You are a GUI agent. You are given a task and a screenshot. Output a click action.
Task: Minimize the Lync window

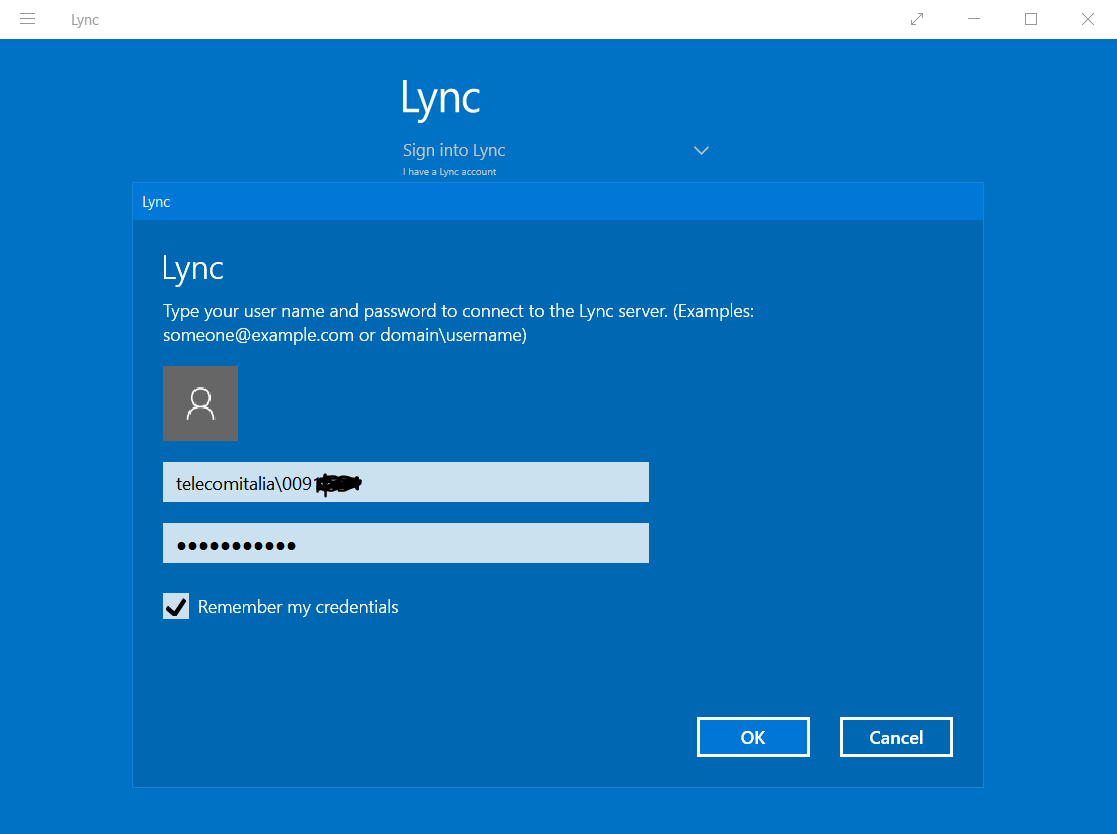tap(973, 19)
